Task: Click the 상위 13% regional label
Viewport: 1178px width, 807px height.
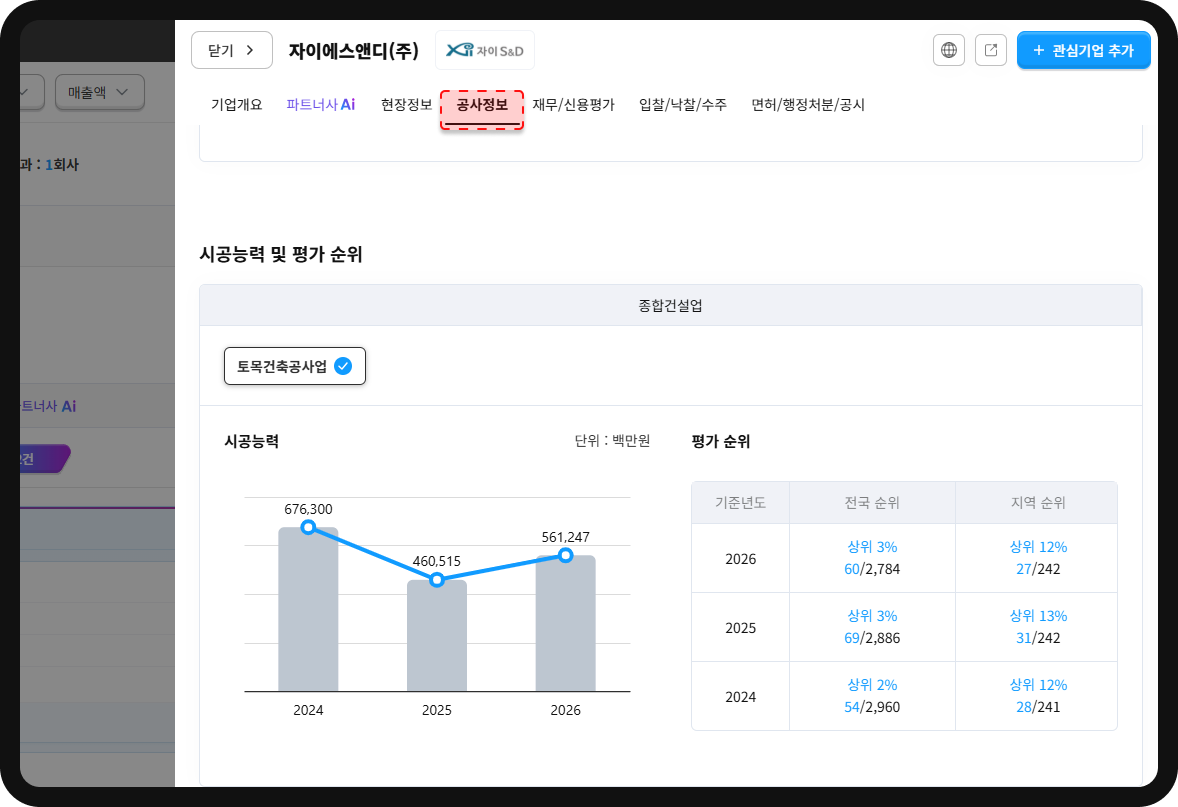Action: coord(1038,616)
